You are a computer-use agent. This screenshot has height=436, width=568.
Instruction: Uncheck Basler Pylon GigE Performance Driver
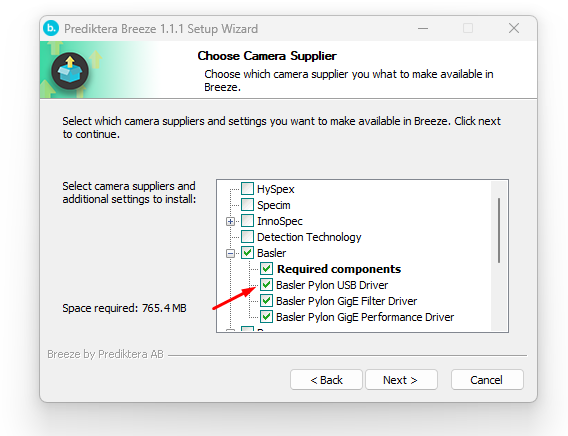tap(266, 316)
